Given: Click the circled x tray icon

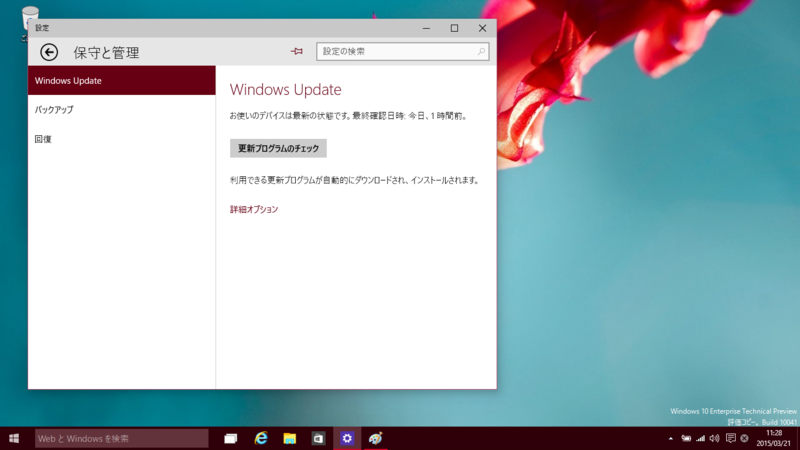Looking at the screenshot, I should pos(744,438).
